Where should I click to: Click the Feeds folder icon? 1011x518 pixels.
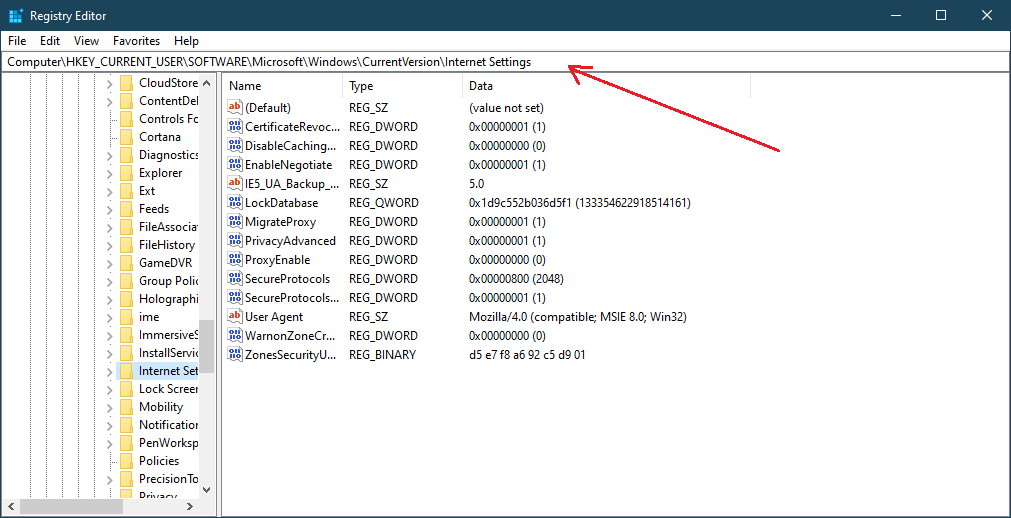[126, 209]
